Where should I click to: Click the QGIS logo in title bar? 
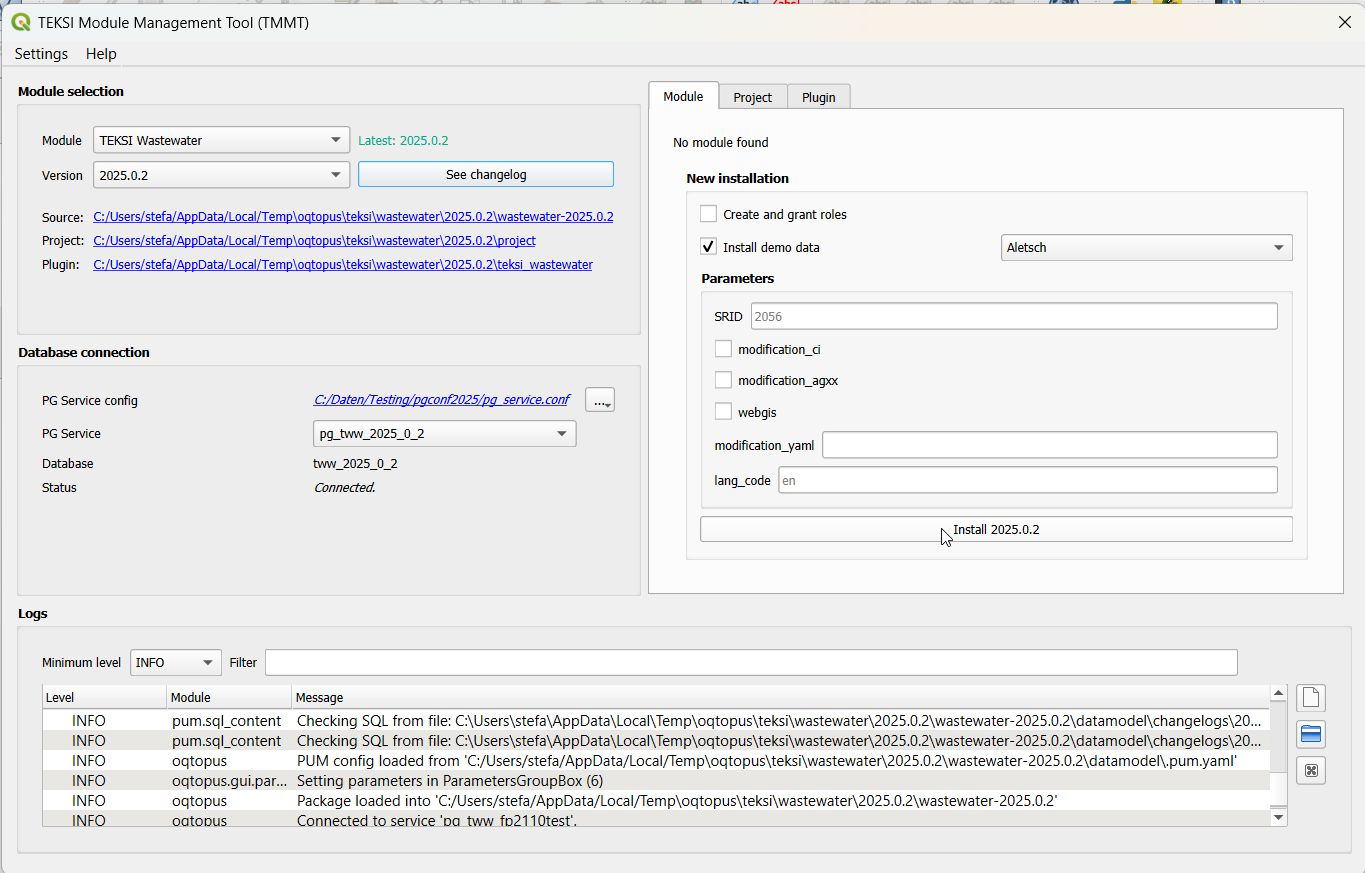click(x=20, y=22)
